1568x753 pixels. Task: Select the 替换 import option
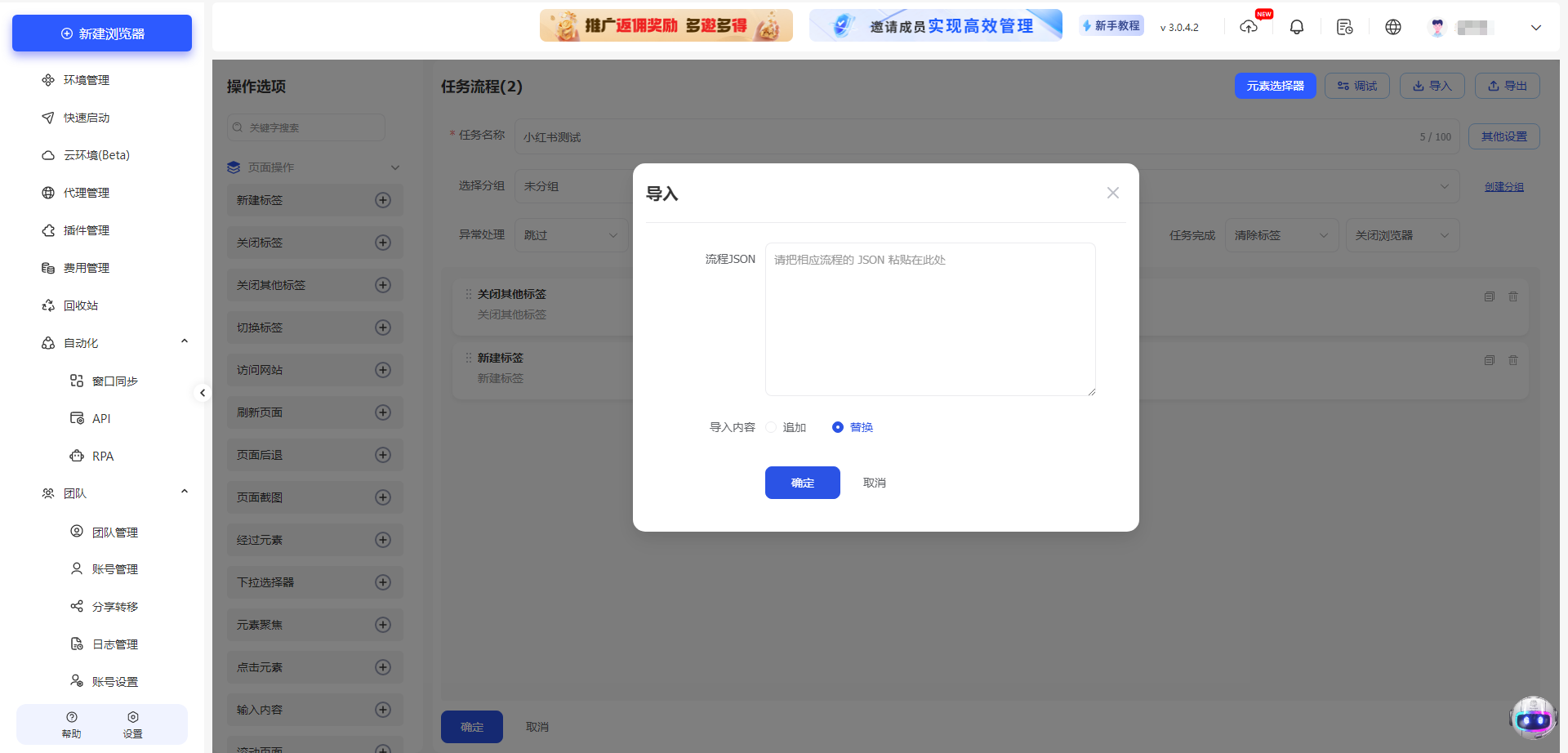837,426
